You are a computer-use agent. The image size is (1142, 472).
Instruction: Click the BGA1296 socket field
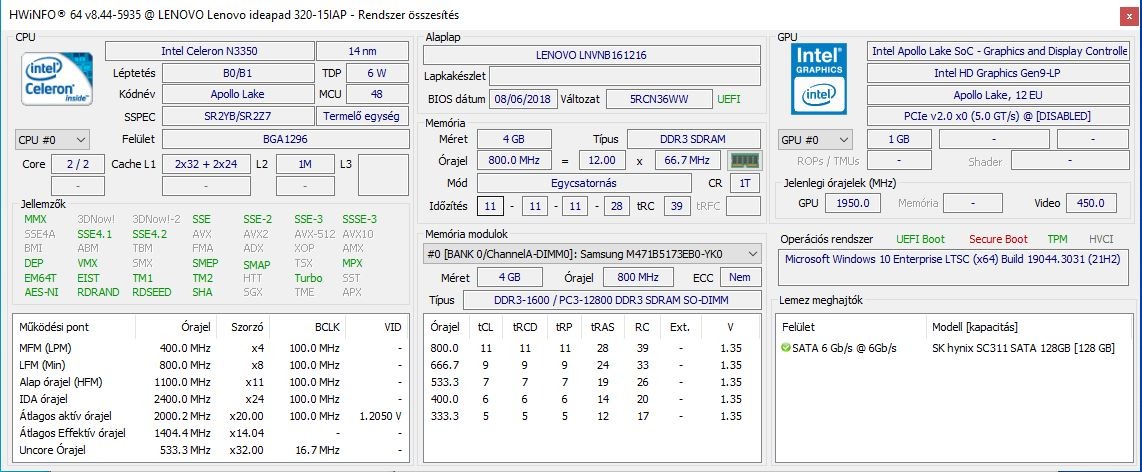point(285,139)
